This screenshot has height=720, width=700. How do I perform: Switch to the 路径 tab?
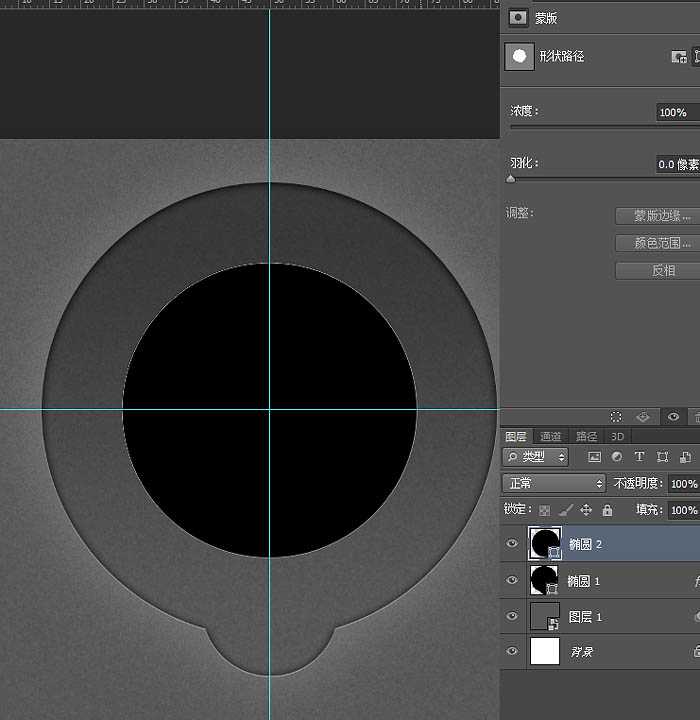click(x=585, y=436)
